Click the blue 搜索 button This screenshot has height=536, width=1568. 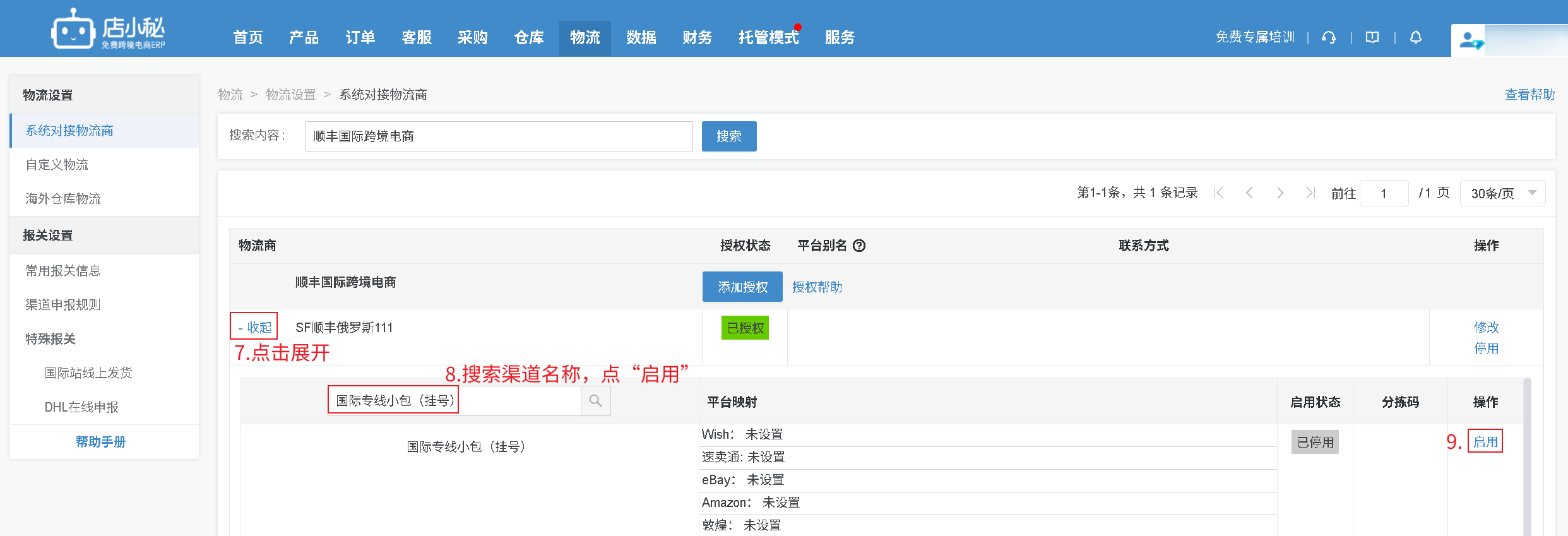tap(728, 136)
